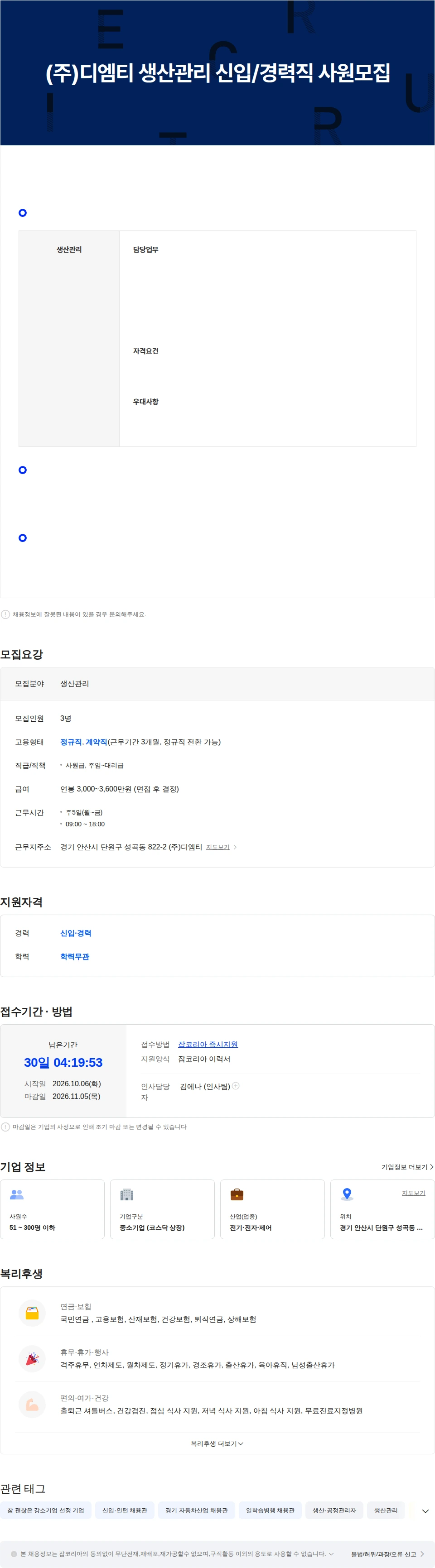Click the chevron next to 기업정보 더보기
435x1568 pixels.
click(431, 1167)
